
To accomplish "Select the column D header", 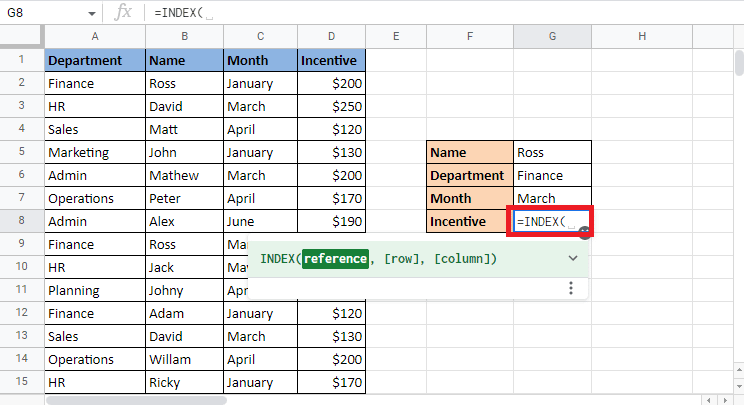I will click(331, 37).
